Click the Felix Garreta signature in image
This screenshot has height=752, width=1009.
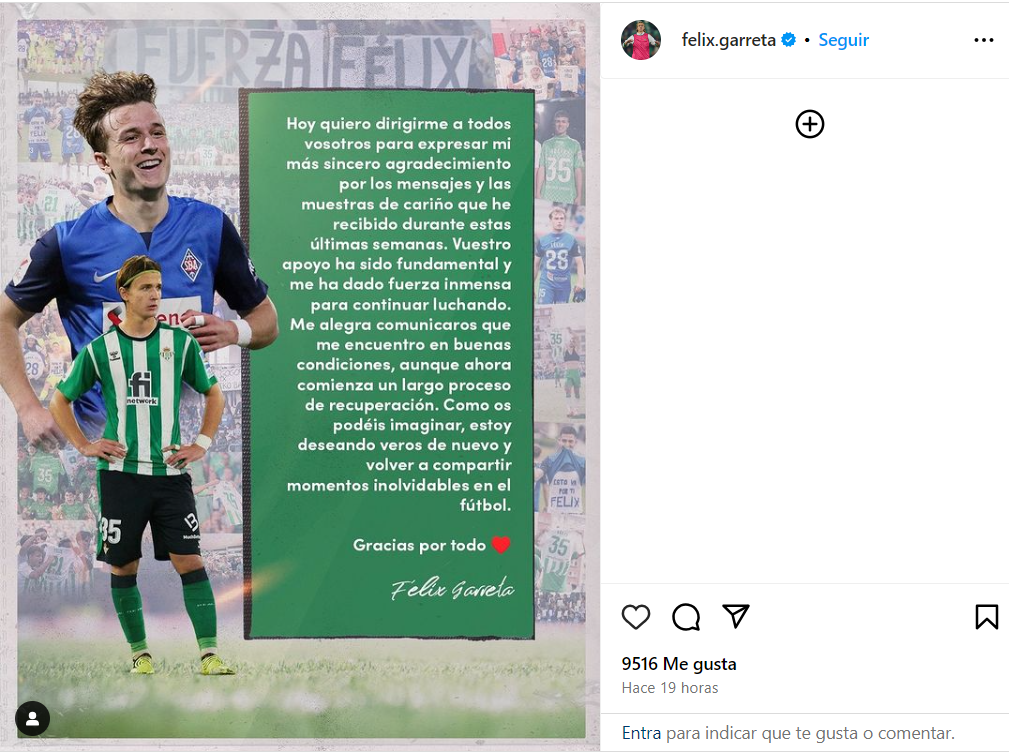(x=453, y=588)
